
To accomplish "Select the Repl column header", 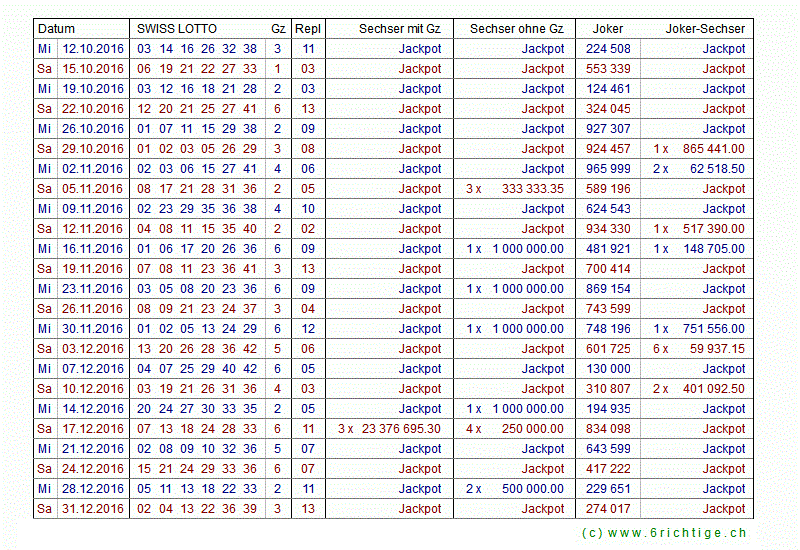I will pos(308,29).
